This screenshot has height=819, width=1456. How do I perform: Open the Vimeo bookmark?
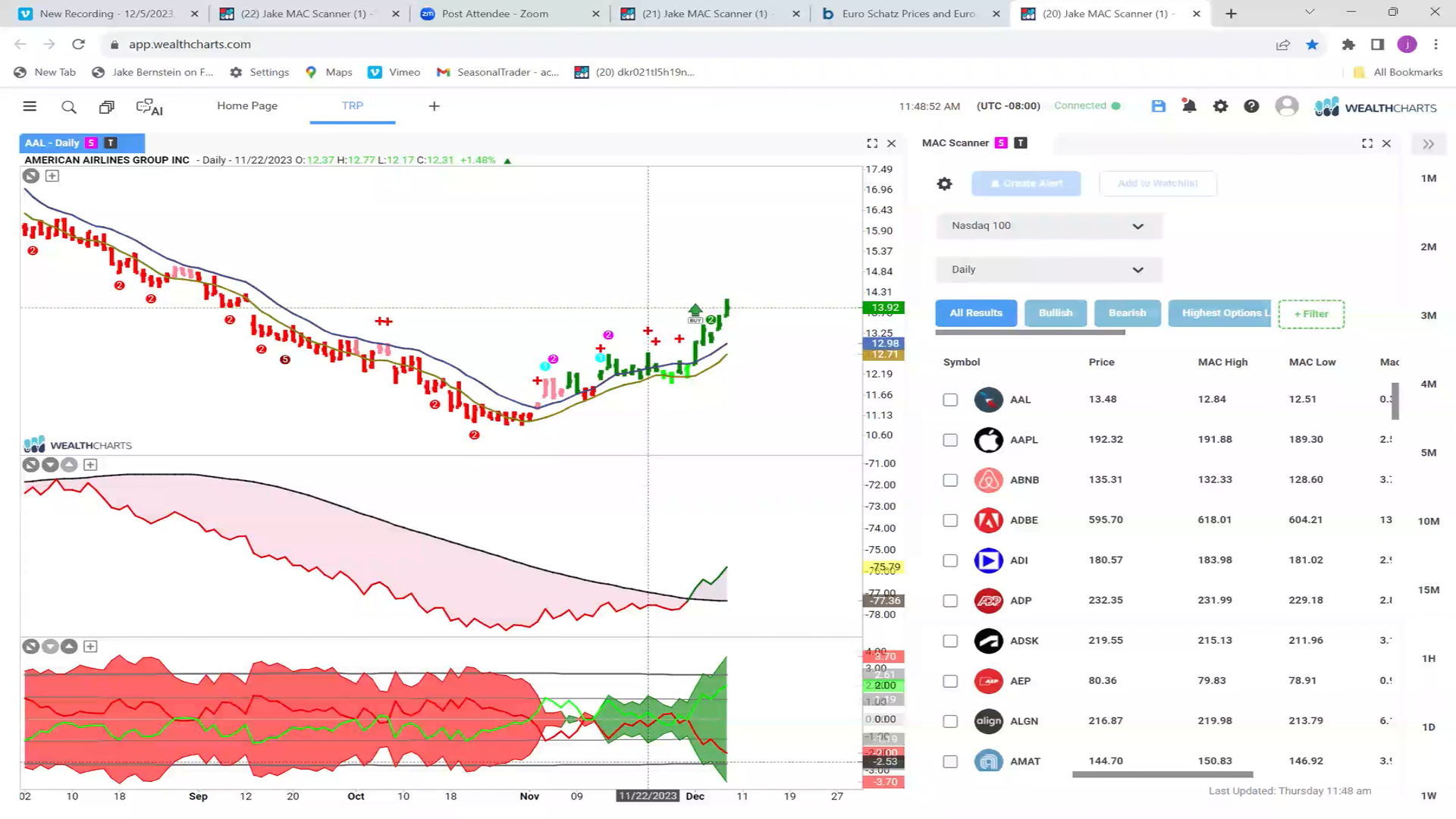click(394, 73)
